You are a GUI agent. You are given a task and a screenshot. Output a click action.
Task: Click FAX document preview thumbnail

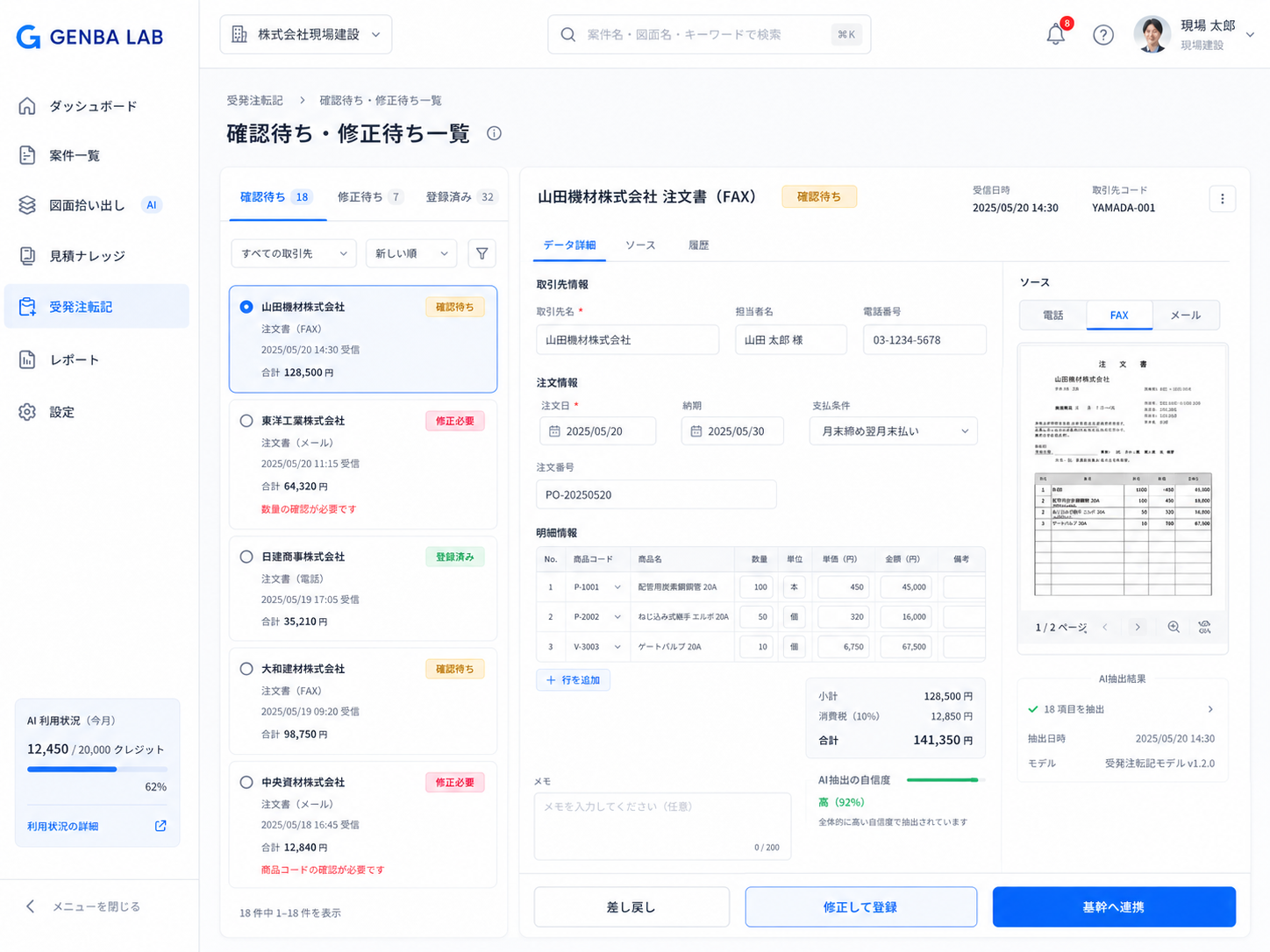point(1123,477)
